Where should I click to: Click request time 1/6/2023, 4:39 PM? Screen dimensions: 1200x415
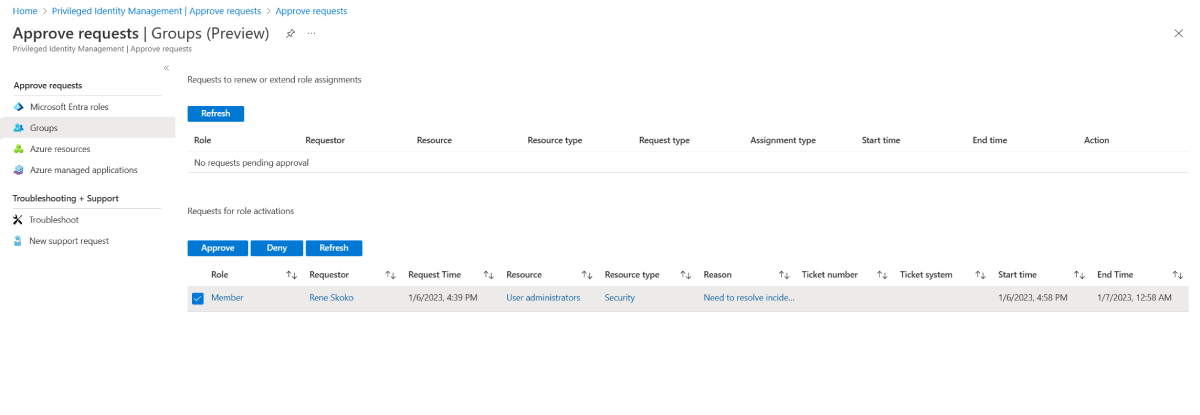click(x=443, y=298)
